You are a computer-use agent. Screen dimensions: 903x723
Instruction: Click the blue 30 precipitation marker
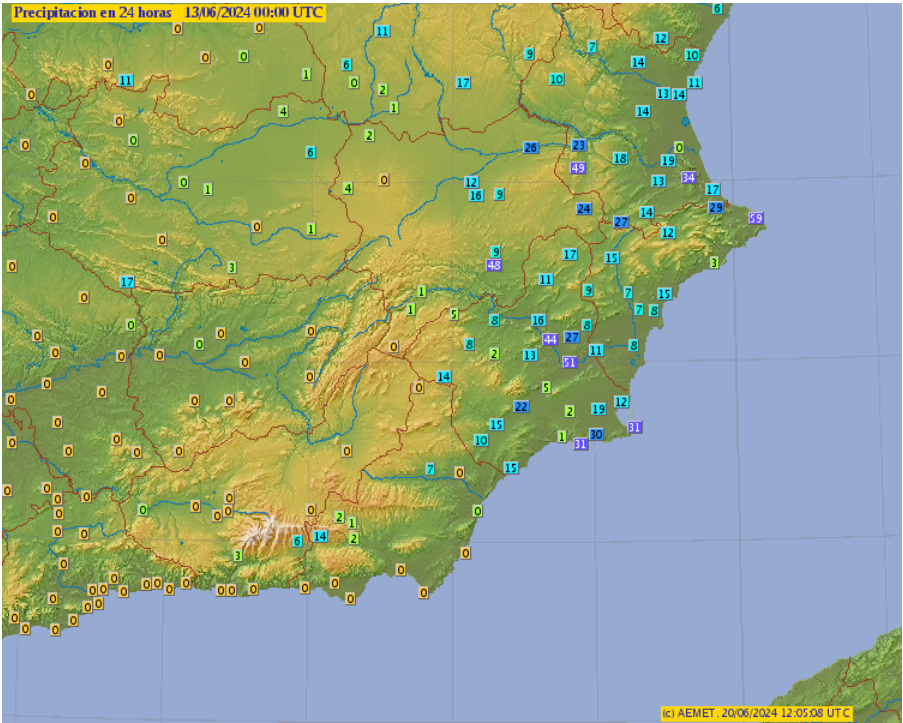pyautogui.click(x=596, y=434)
